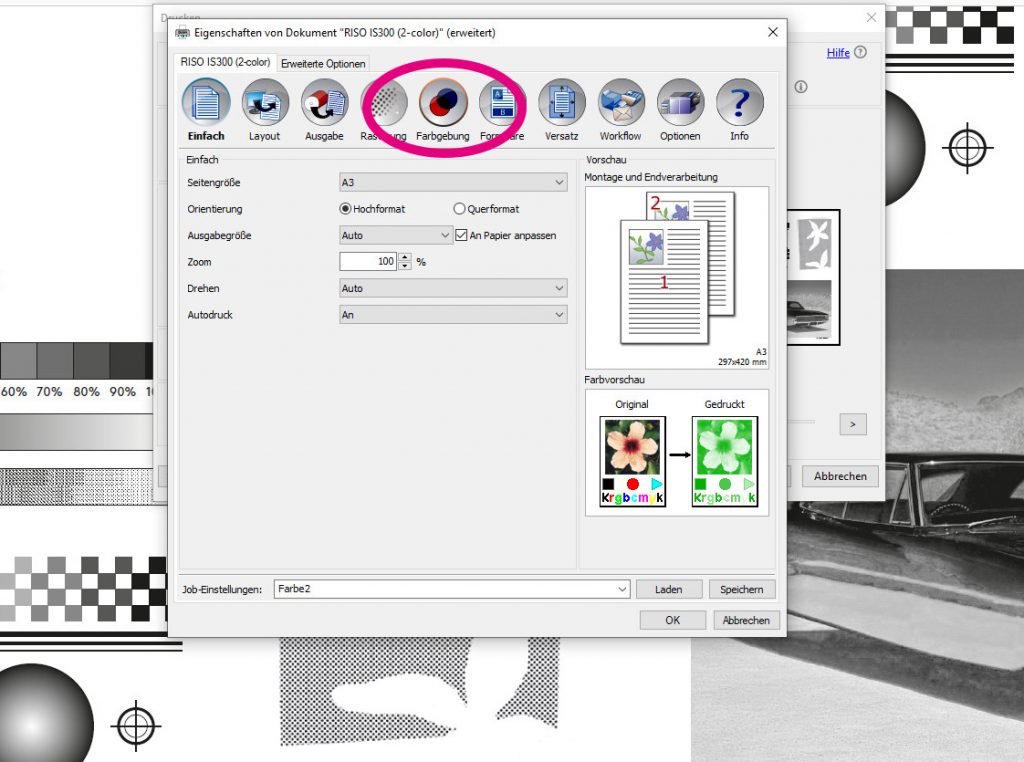Increase Zoom with the up stepper arrow
1024x762 pixels.
pos(405,257)
